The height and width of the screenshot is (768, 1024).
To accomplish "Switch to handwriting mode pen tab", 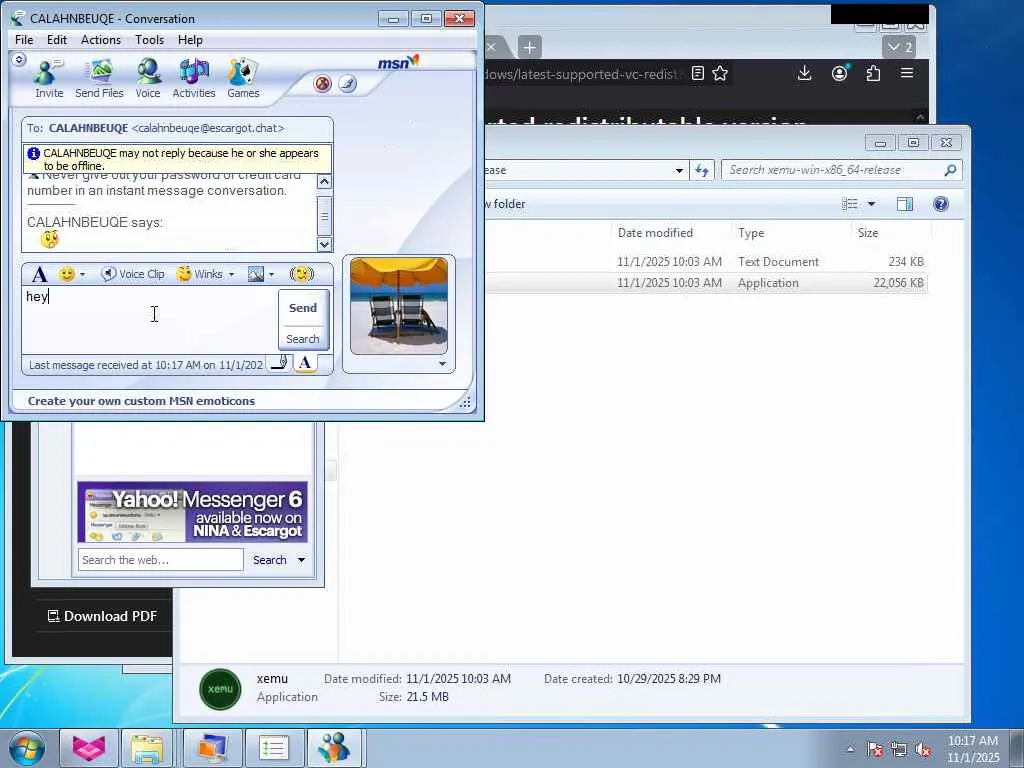I will (x=280, y=363).
